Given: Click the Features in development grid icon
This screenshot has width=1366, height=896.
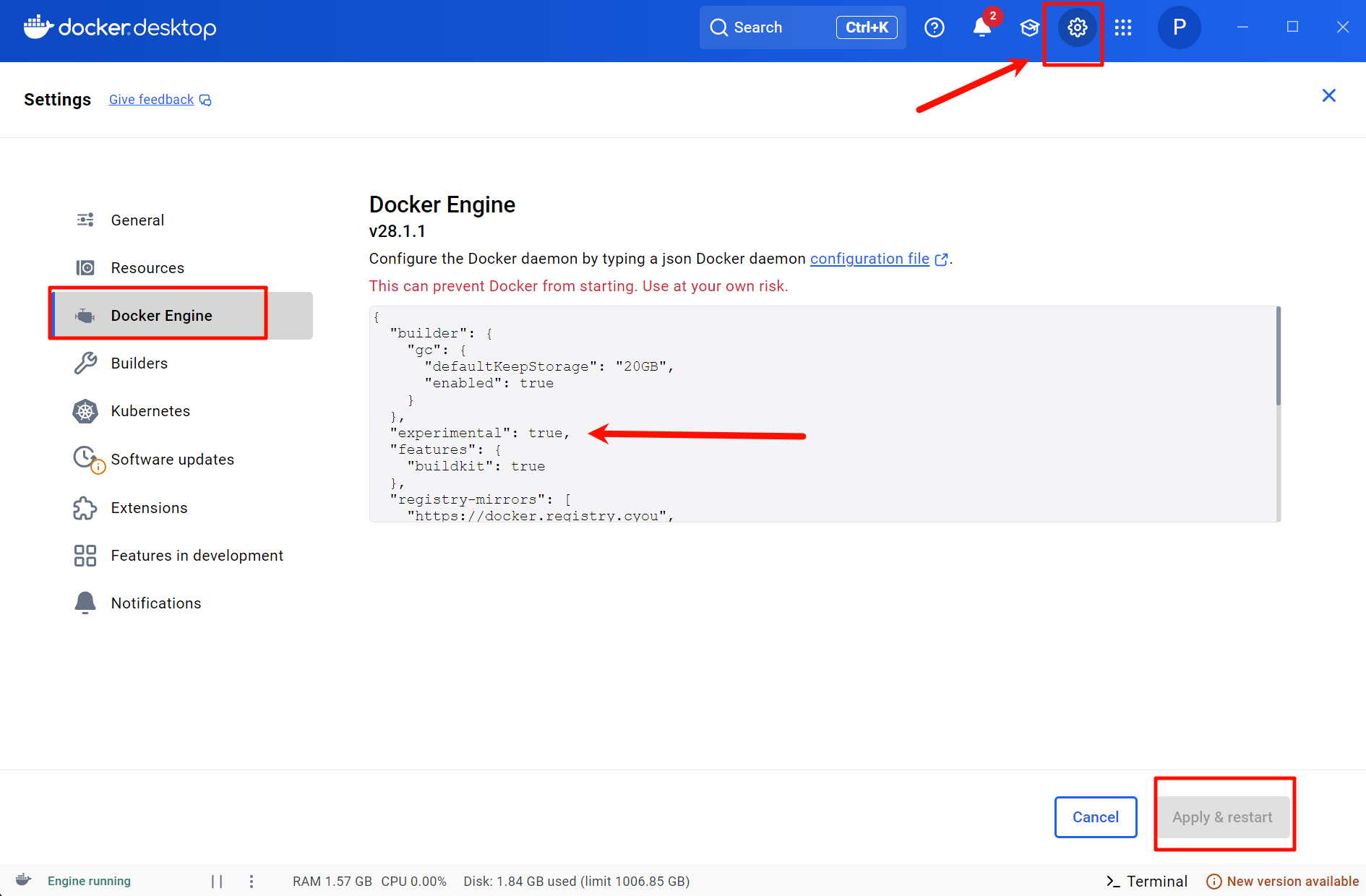Looking at the screenshot, I should click(85, 556).
